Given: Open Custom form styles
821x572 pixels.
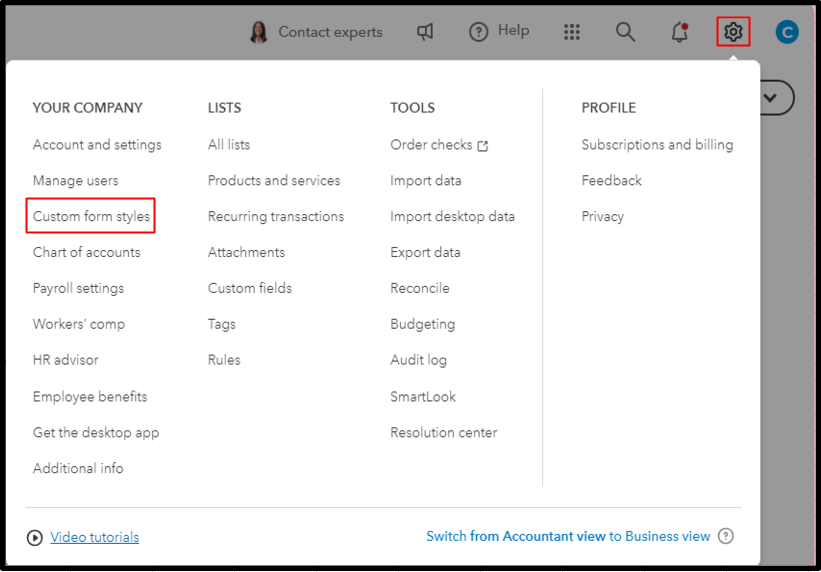Looking at the screenshot, I should click(x=91, y=216).
